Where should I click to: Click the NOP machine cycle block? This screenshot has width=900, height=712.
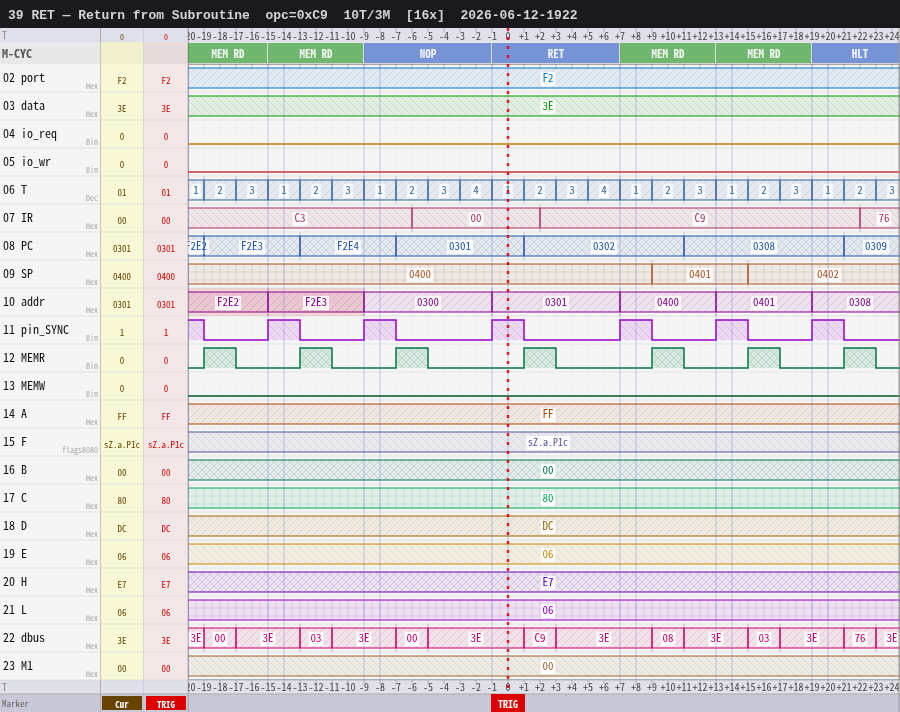(x=428, y=54)
